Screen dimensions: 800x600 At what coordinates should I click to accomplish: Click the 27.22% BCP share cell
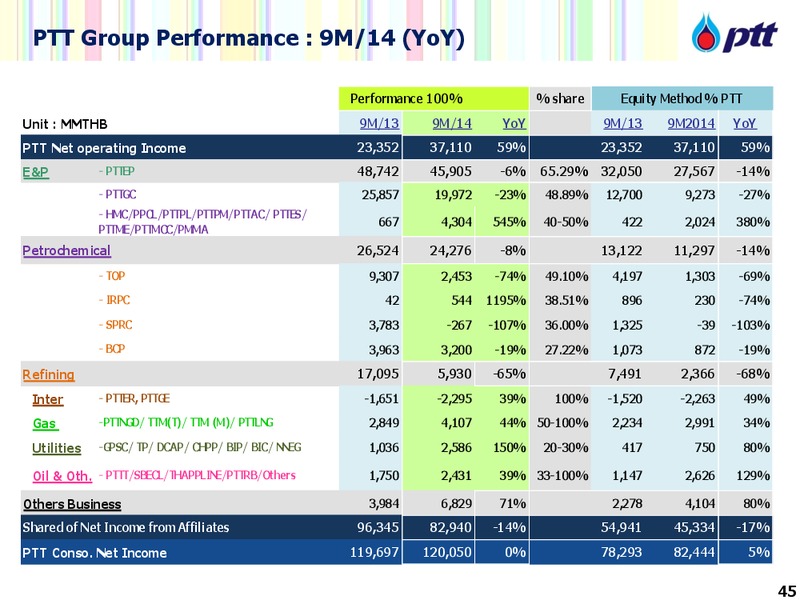(566, 350)
